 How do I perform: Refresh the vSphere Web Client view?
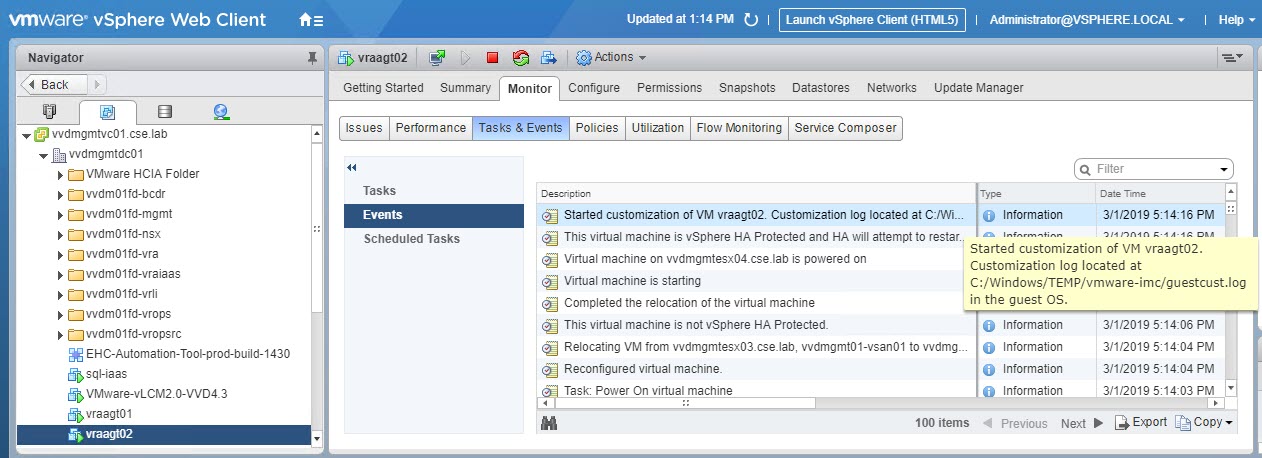coord(751,19)
